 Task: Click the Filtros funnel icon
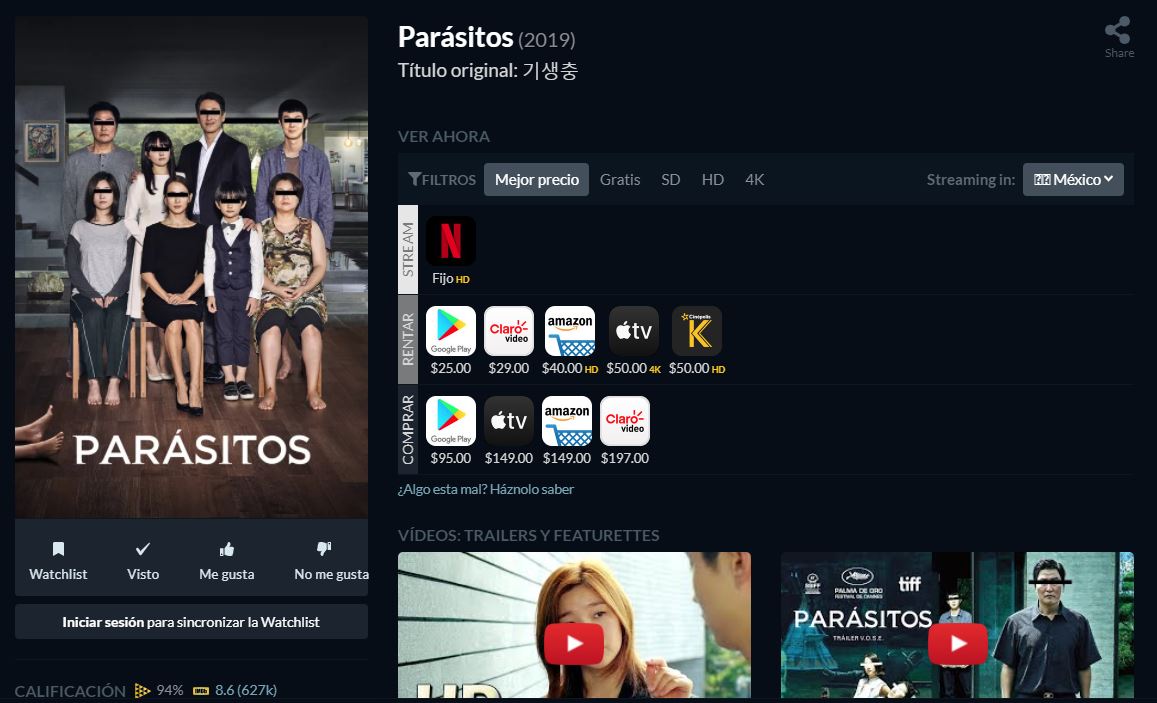pos(415,179)
